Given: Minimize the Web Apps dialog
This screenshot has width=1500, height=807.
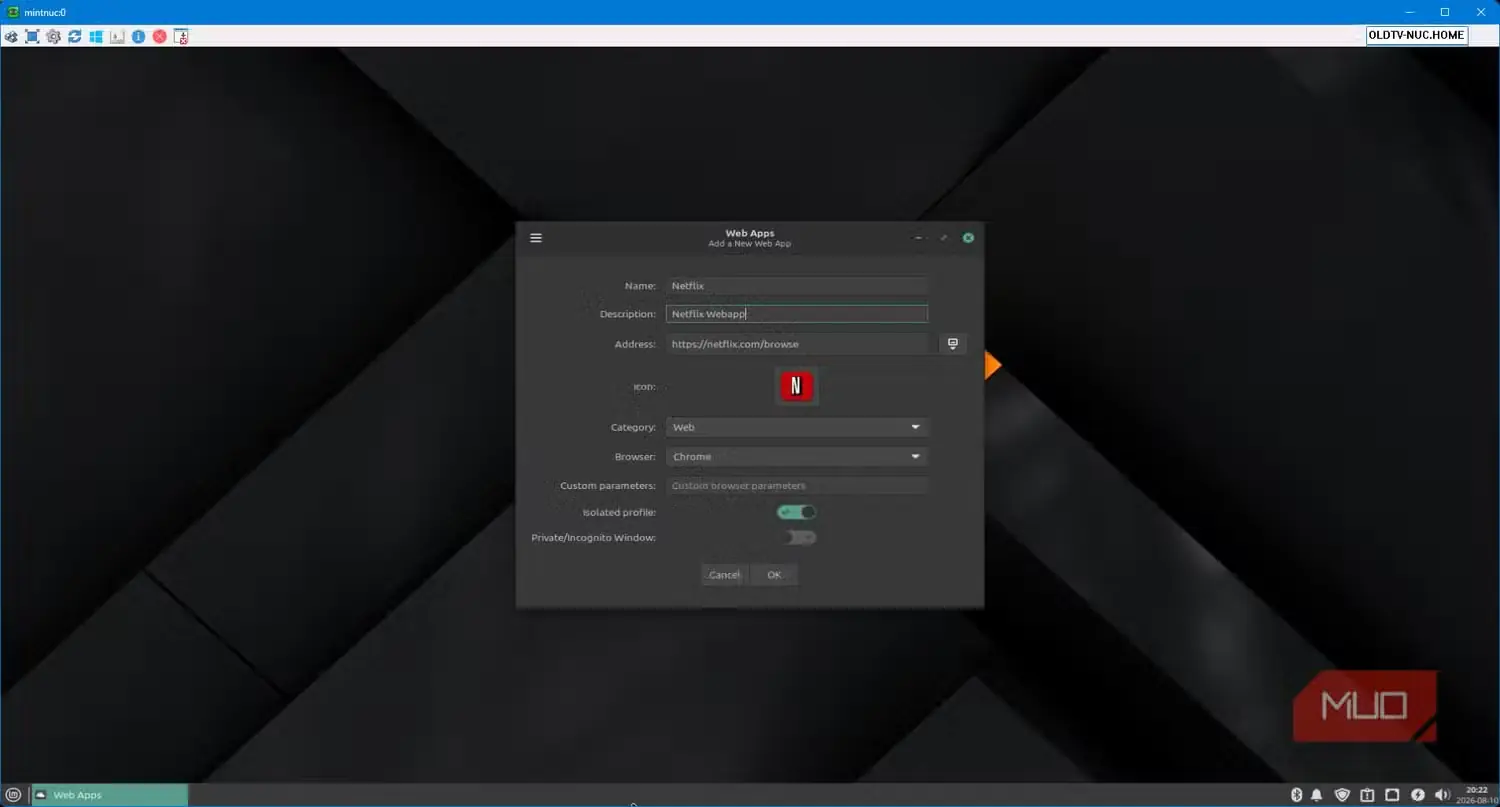Looking at the screenshot, I should point(918,238).
